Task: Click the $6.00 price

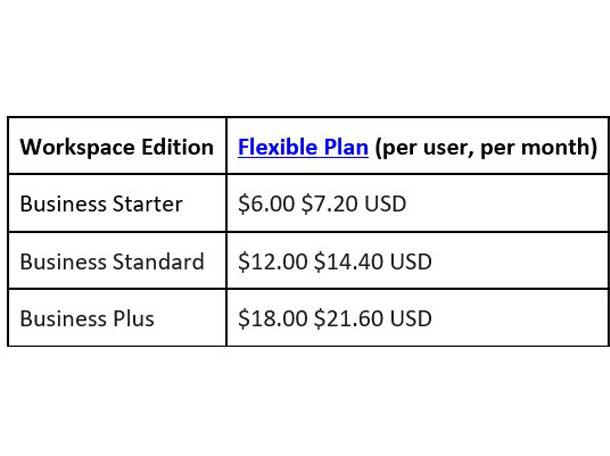Action: 264,205
